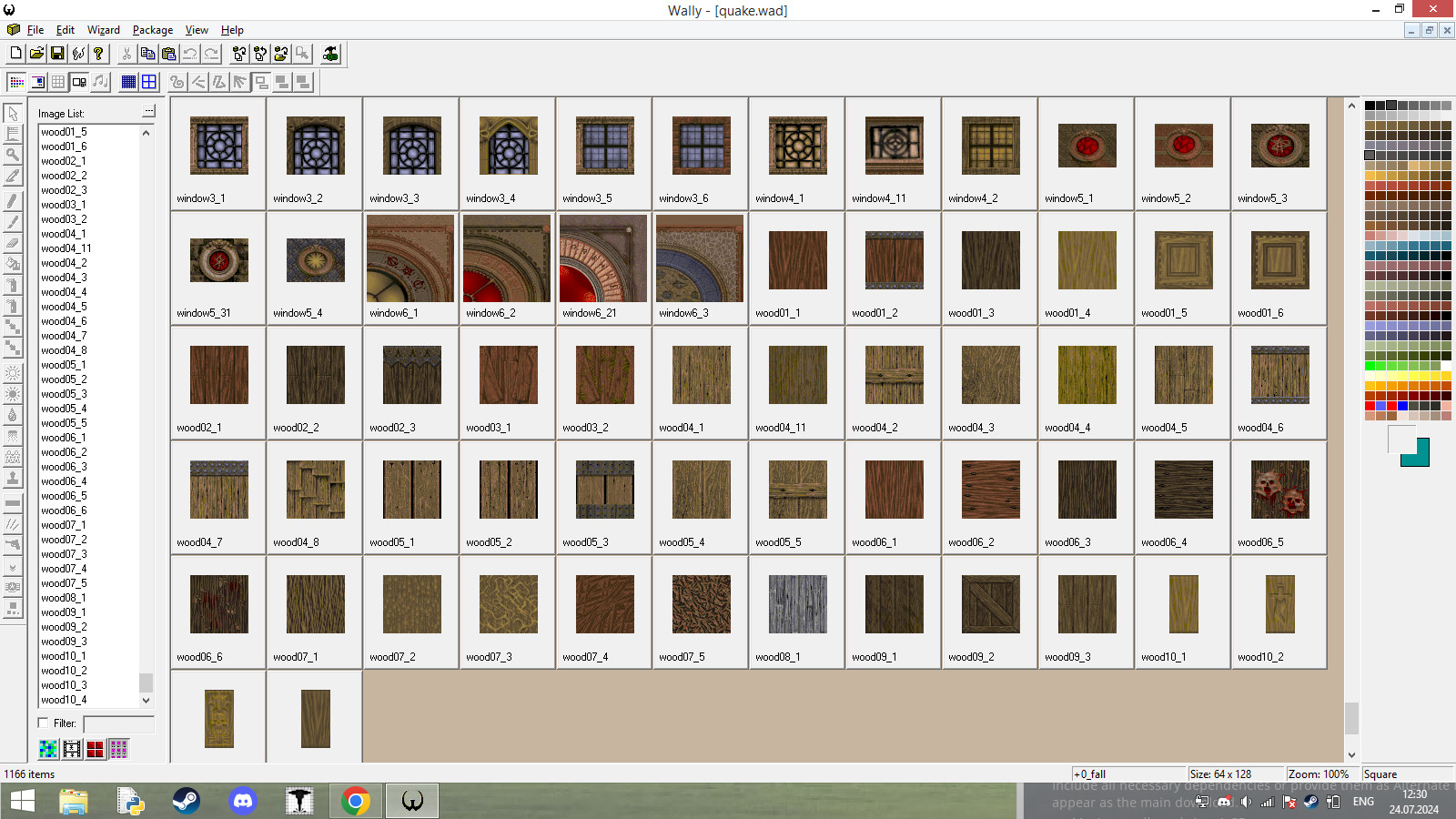Launch Google Chrome from the taskbar
This screenshot has height=819, width=1456.
point(355,801)
